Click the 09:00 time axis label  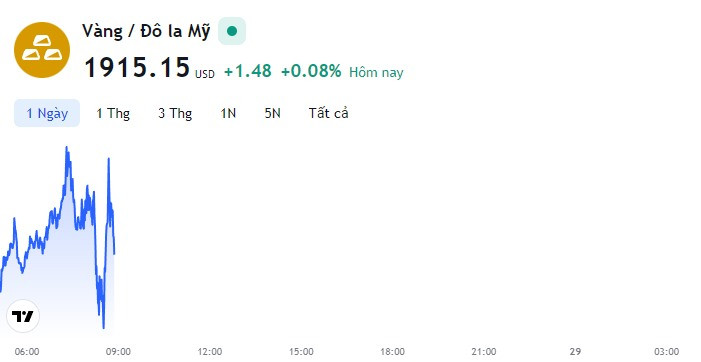coord(118,352)
